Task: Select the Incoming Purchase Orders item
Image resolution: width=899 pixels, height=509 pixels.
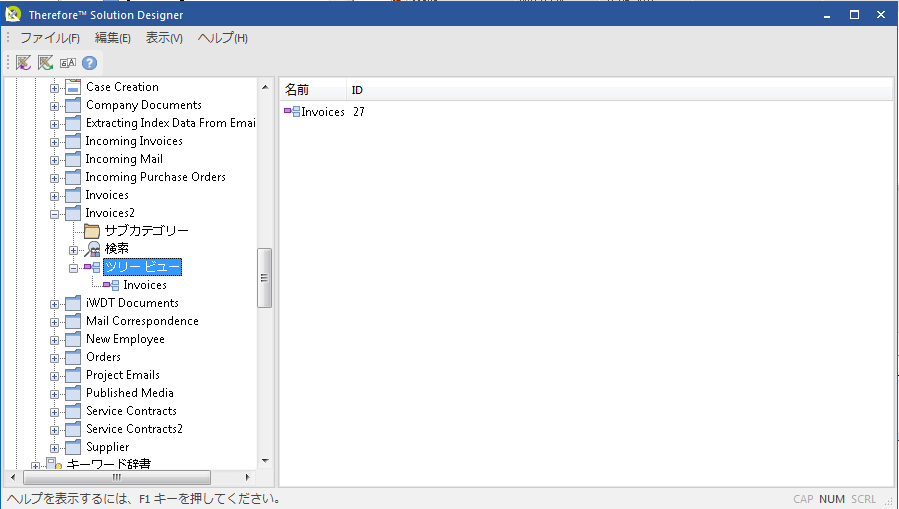Action: pos(155,177)
